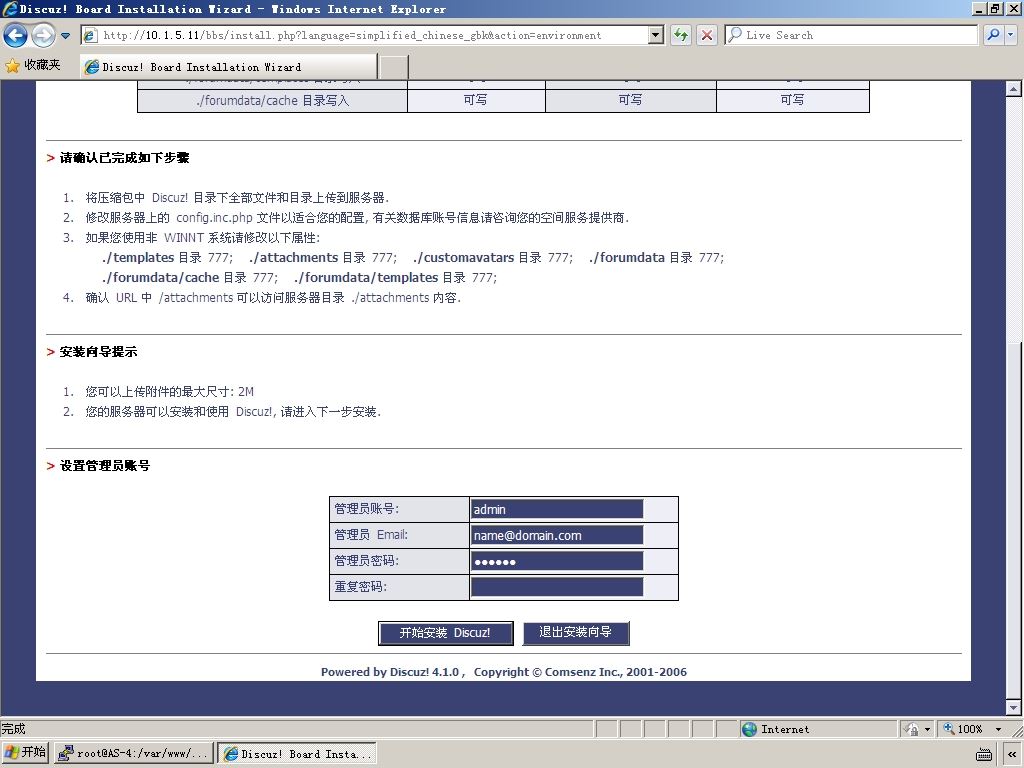Expand hidden tray icons chevron
Viewport: 1024px width, 768px height.
1013,754
